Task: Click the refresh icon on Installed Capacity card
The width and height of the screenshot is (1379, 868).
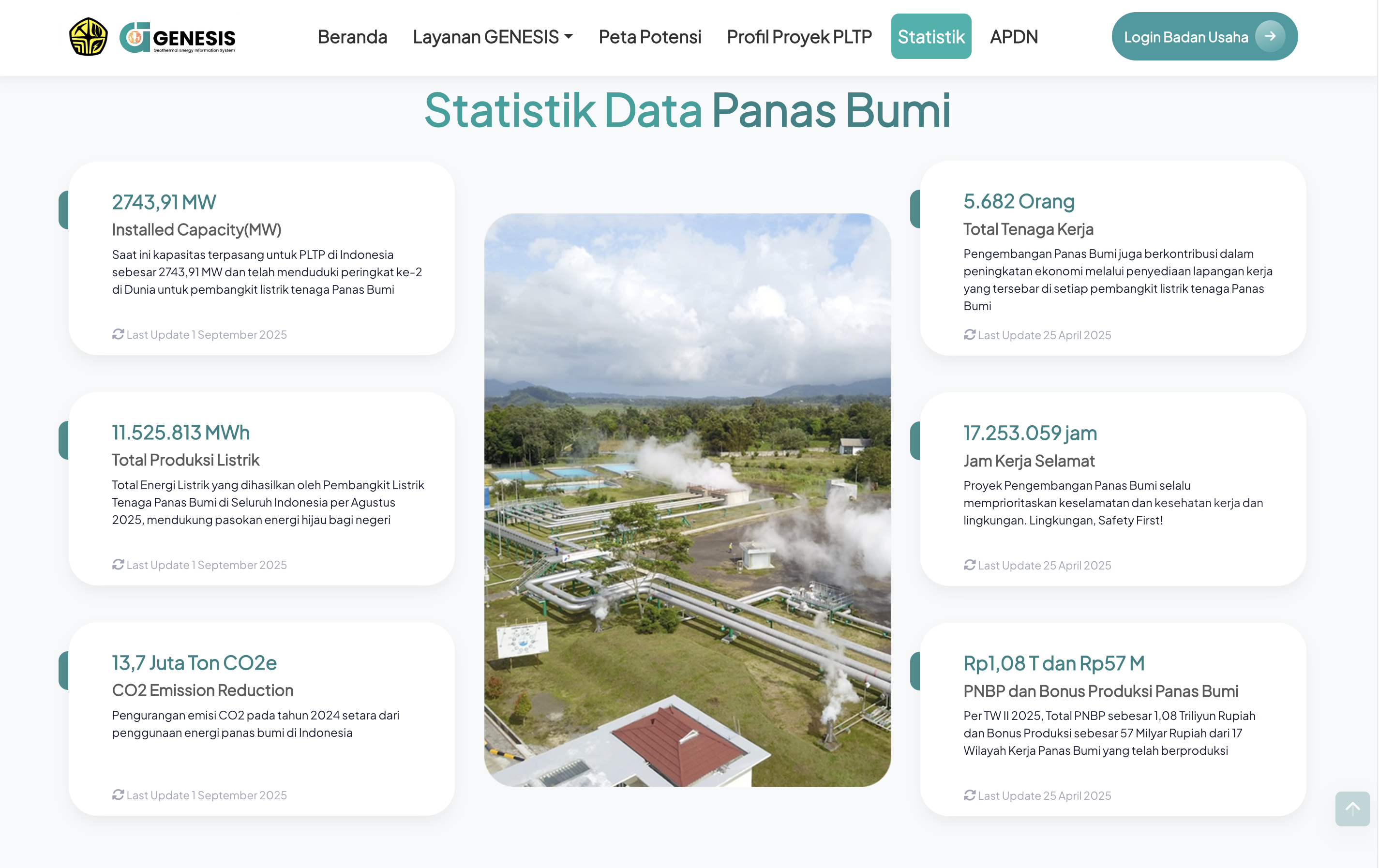Action: (x=118, y=334)
